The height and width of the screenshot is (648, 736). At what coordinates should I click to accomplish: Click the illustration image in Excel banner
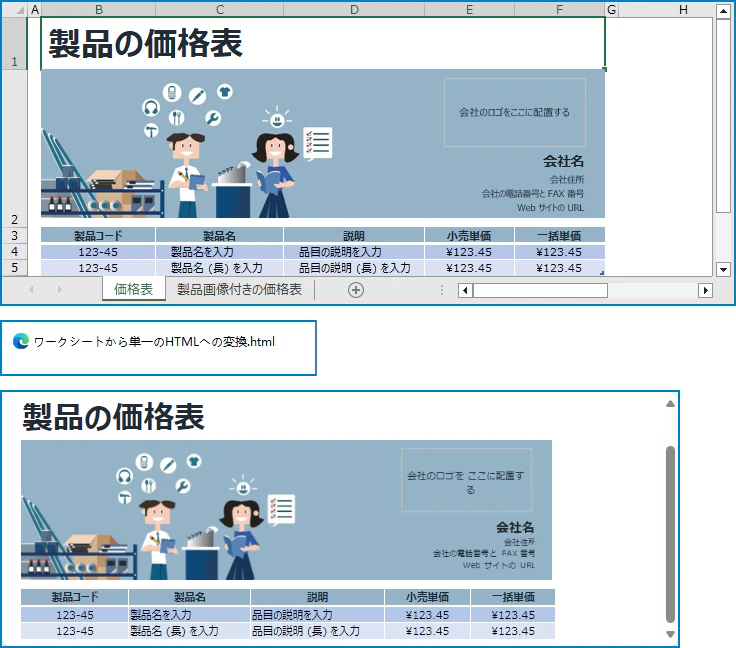188,150
